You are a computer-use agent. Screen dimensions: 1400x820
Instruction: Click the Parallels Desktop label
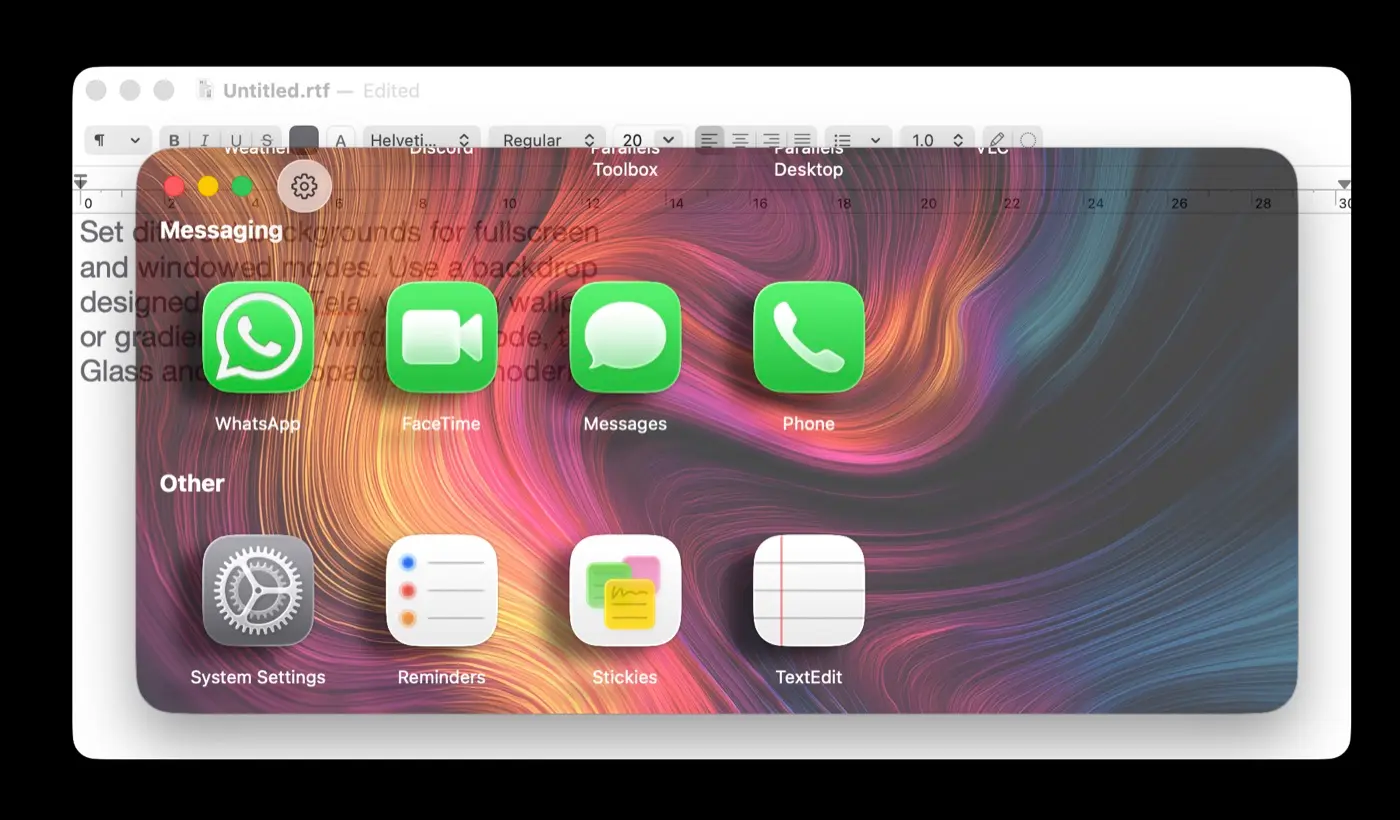point(808,160)
